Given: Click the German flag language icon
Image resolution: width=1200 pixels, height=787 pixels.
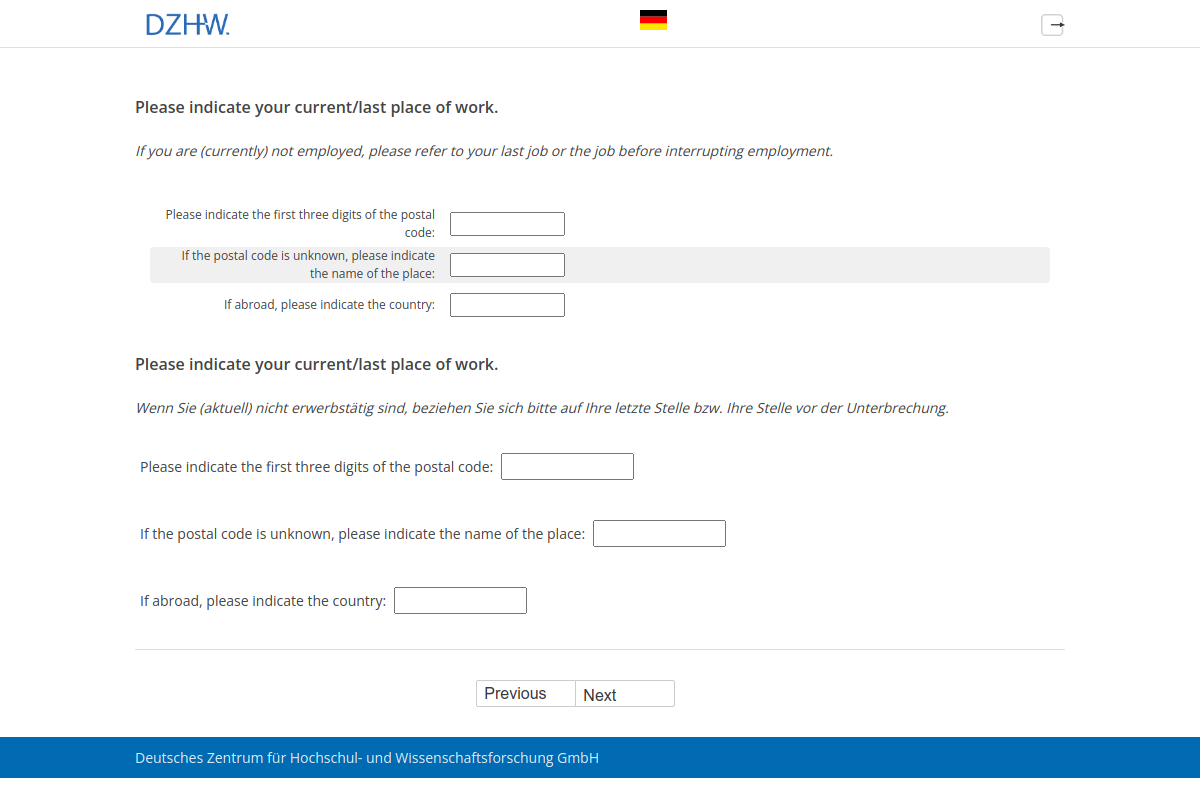Looking at the screenshot, I should click(x=653, y=19).
